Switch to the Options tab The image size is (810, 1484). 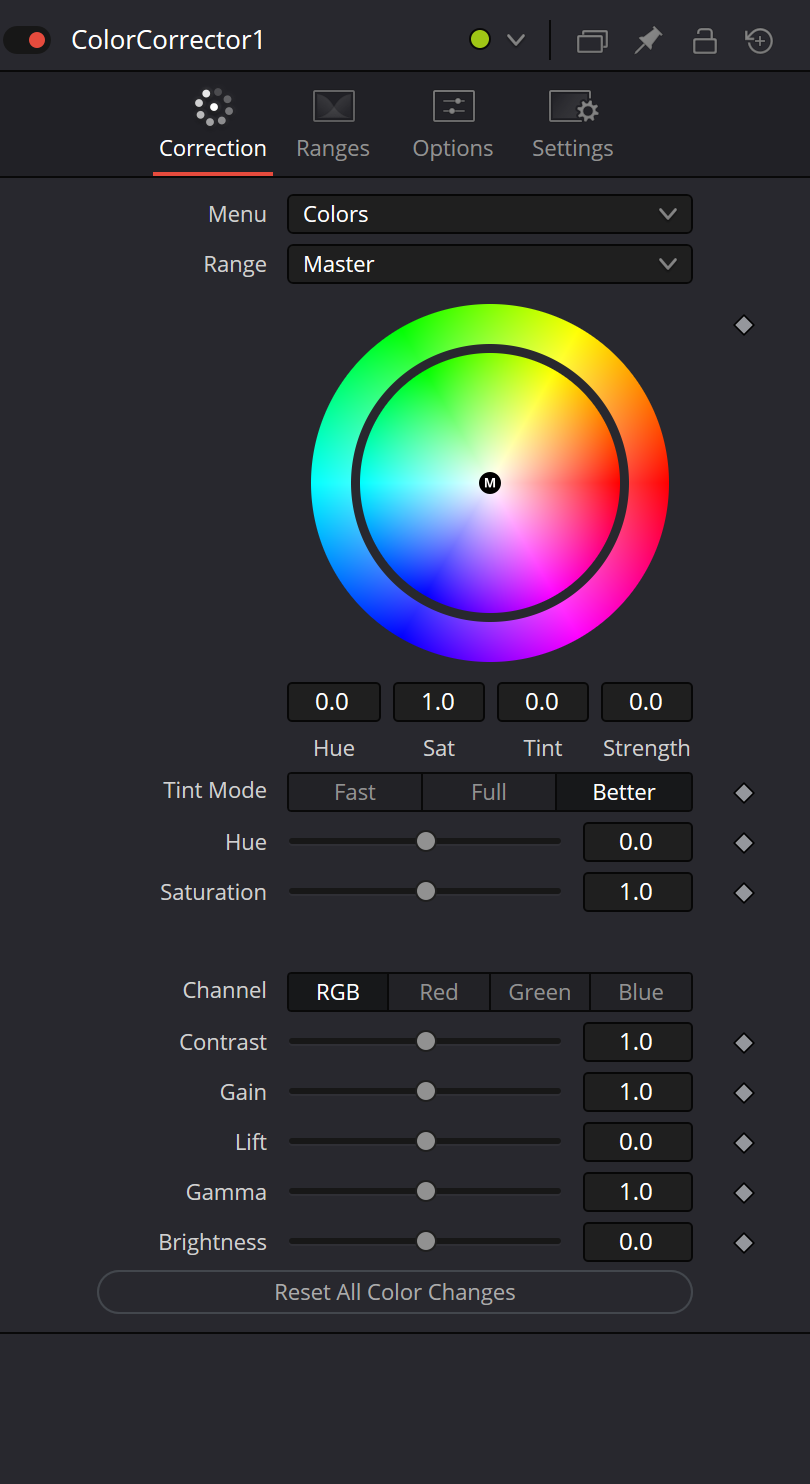453,126
